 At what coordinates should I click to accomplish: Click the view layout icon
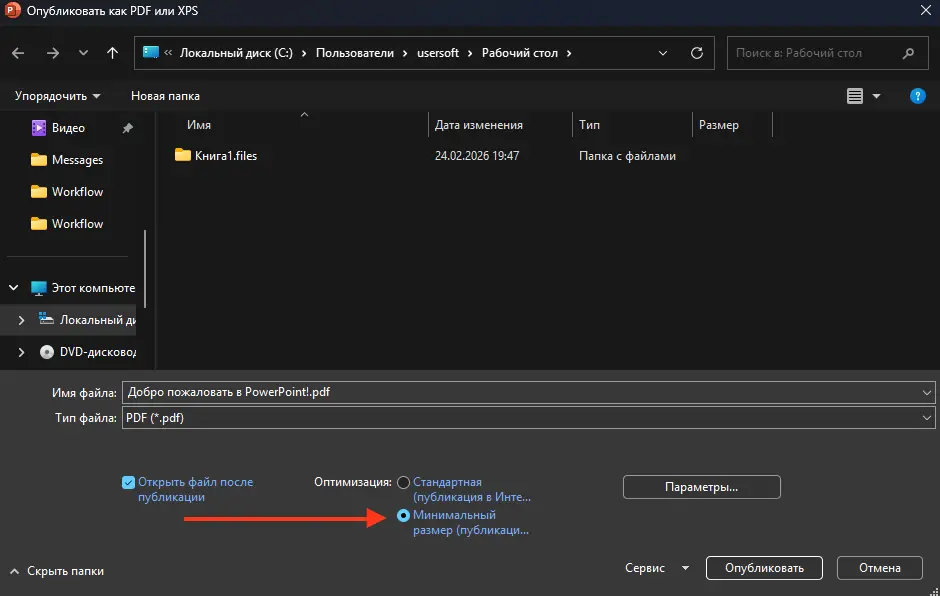point(855,96)
